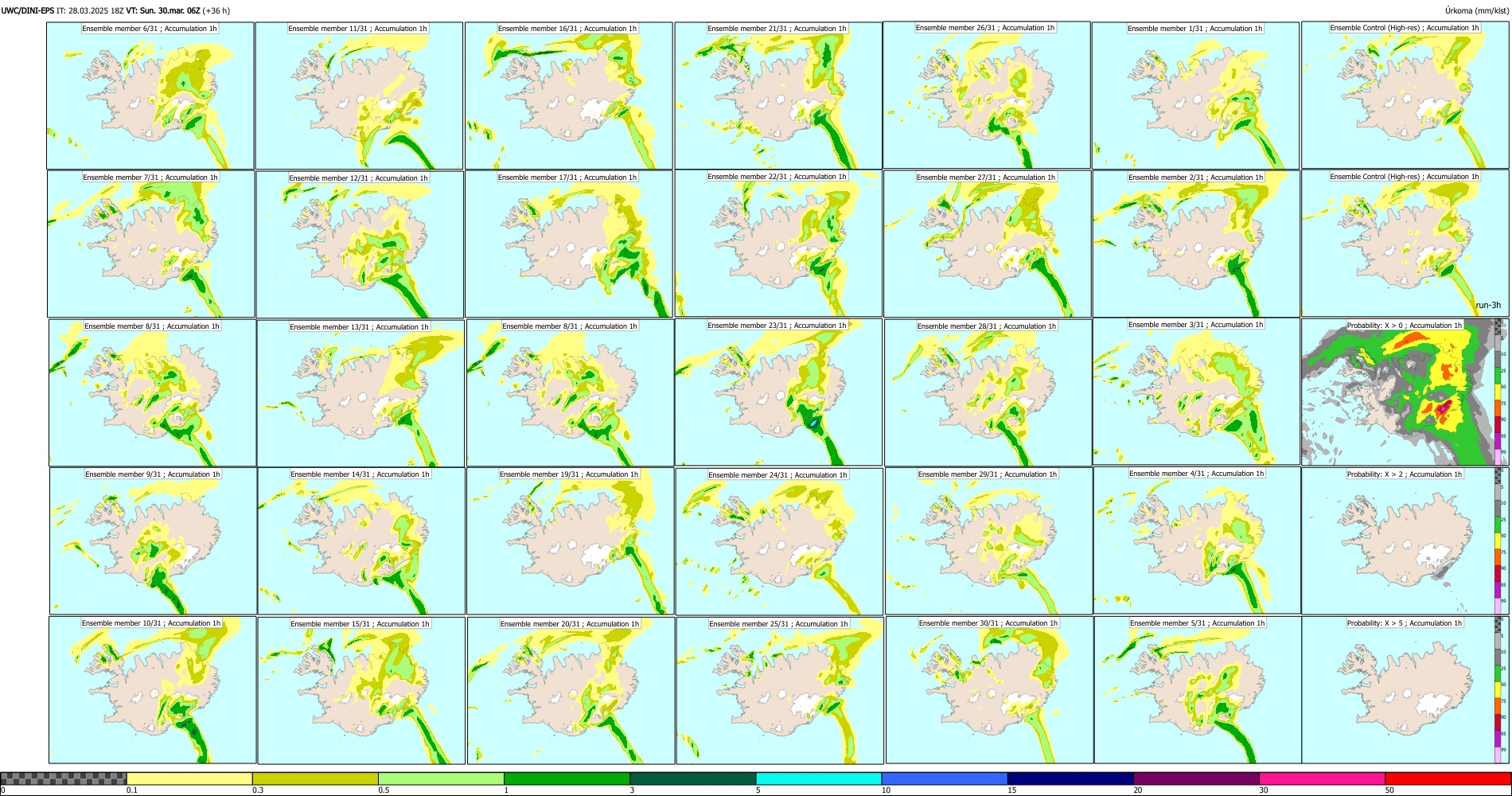The width and height of the screenshot is (1512, 796).
Task: Pick the pink 30–50 legend swatch
Action: coord(1322,778)
